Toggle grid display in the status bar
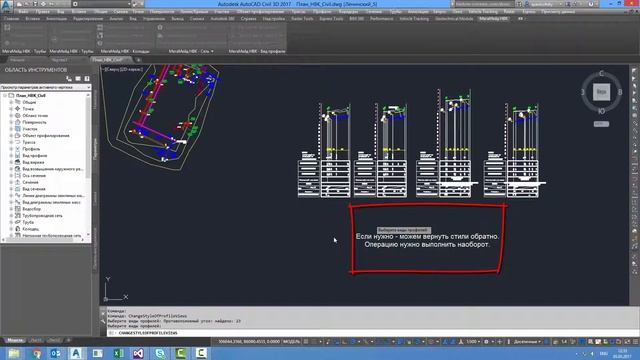 pos(306,342)
